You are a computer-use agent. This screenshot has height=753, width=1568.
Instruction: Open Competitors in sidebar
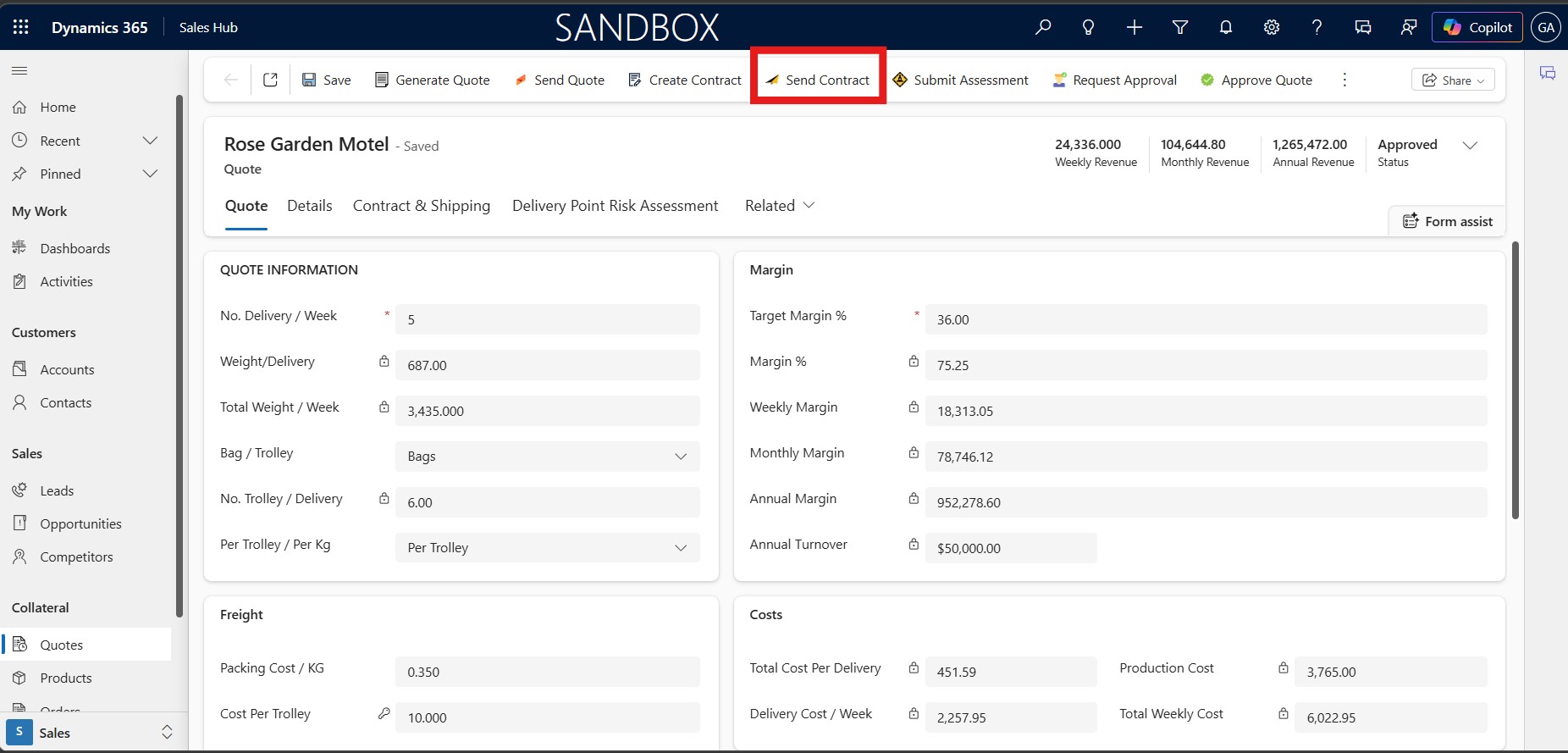[86, 556]
